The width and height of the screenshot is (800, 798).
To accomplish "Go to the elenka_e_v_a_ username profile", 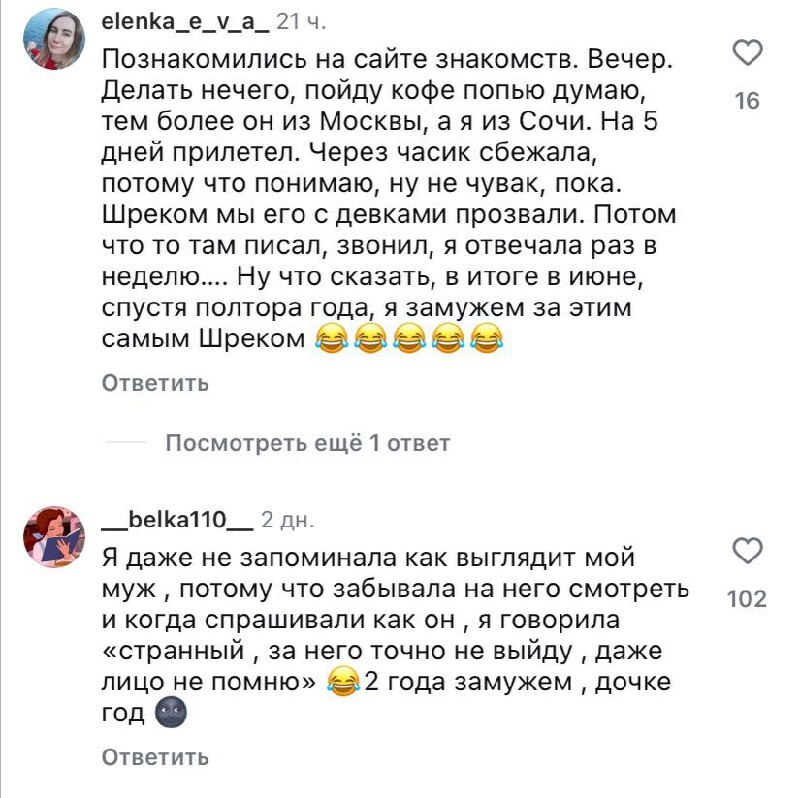I will point(183,21).
